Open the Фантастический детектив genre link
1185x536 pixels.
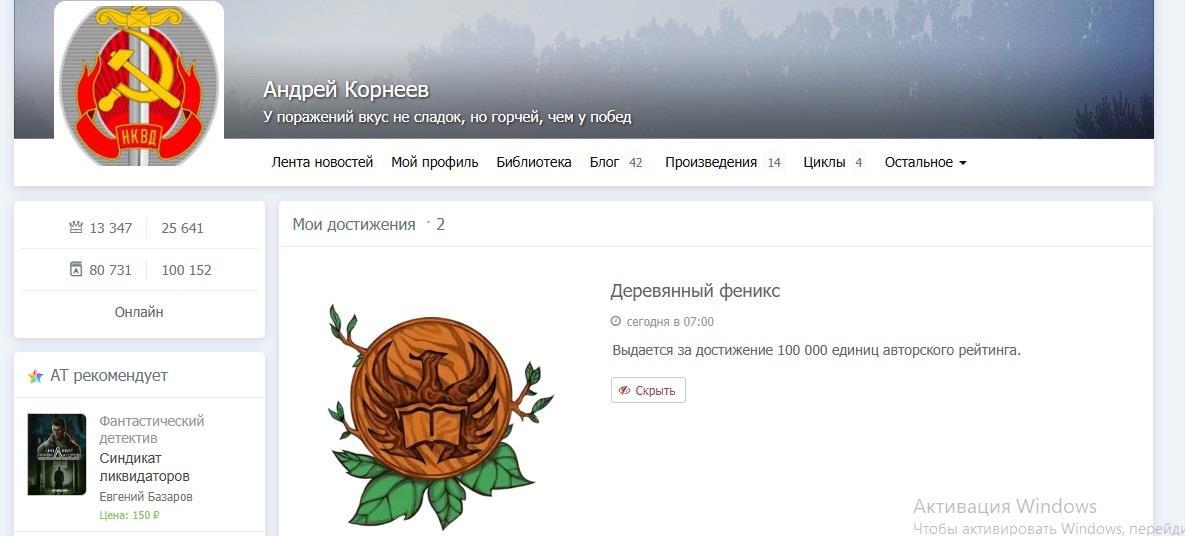coord(152,429)
